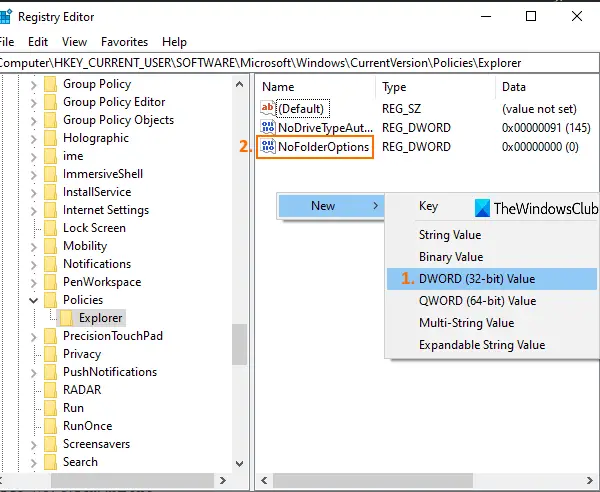Viewport: 600px width, 492px height.
Task: Expand the Search key
Action: [x=34, y=462]
